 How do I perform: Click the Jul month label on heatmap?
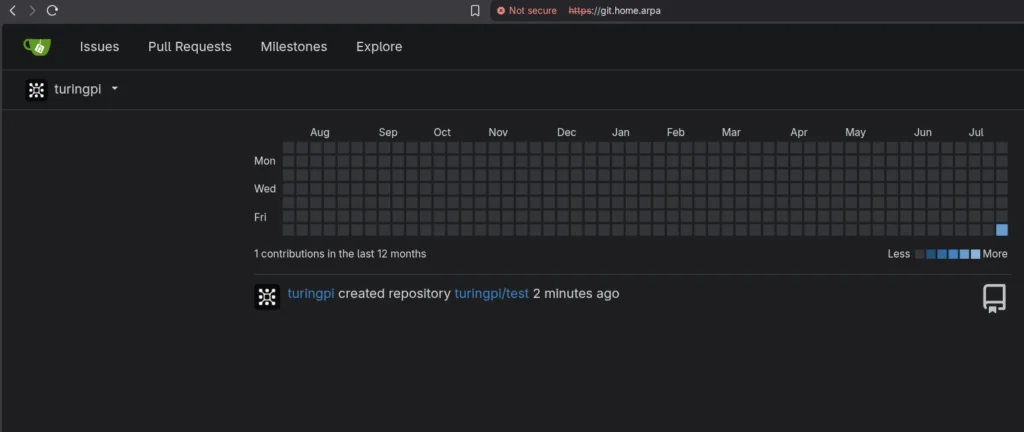[976, 132]
